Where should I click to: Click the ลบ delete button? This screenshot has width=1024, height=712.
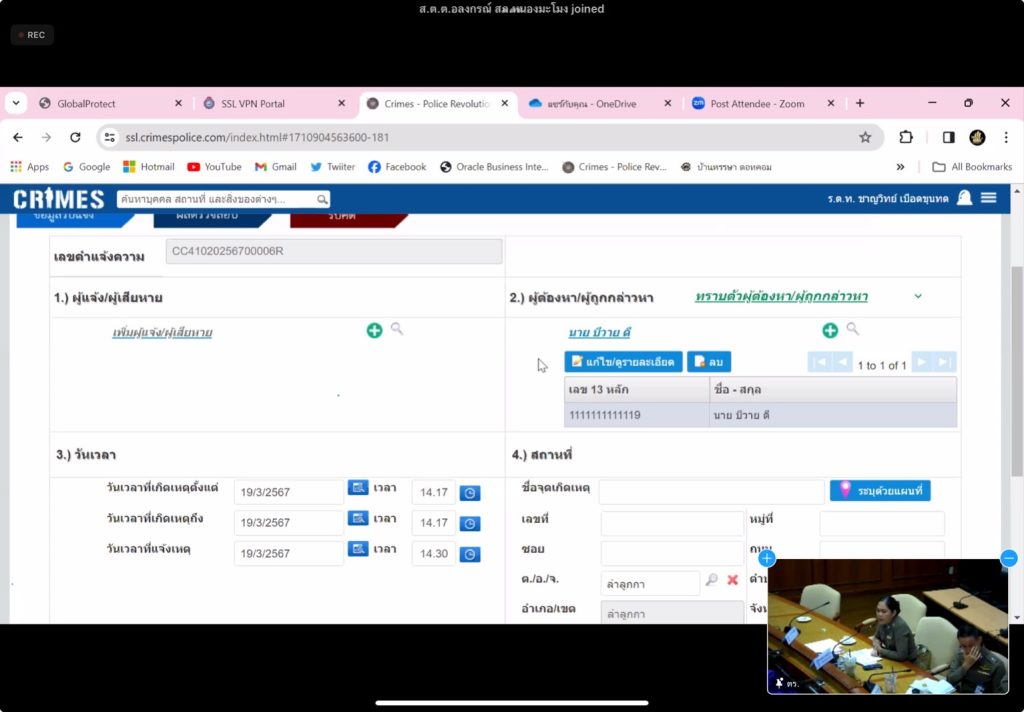(x=709, y=361)
